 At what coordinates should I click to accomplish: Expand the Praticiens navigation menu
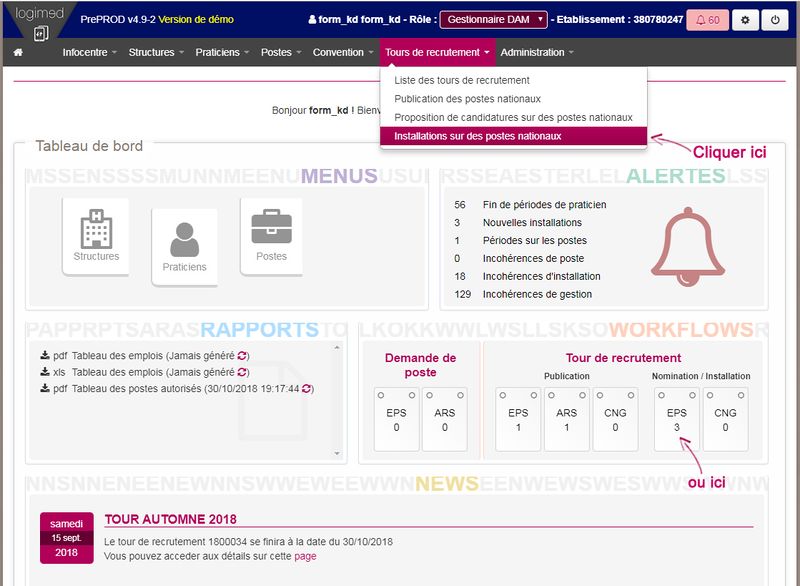tap(222, 52)
